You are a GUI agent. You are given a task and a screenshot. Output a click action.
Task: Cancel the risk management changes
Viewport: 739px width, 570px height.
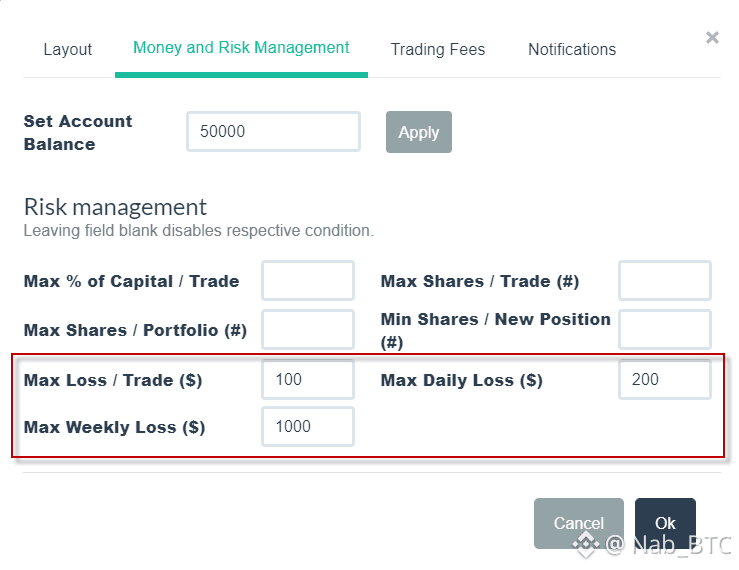coord(578,523)
